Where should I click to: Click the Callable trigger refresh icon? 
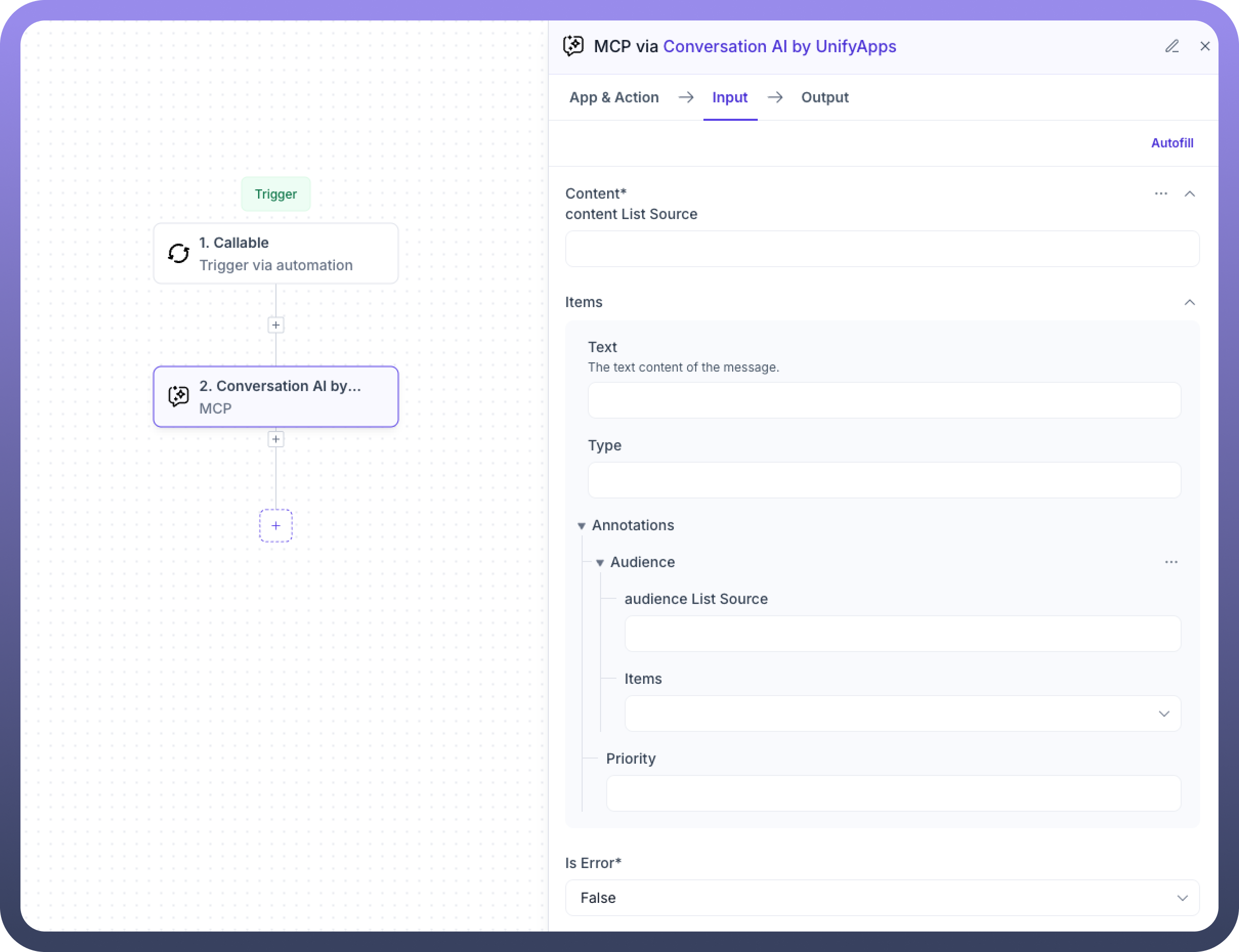[x=179, y=253]
